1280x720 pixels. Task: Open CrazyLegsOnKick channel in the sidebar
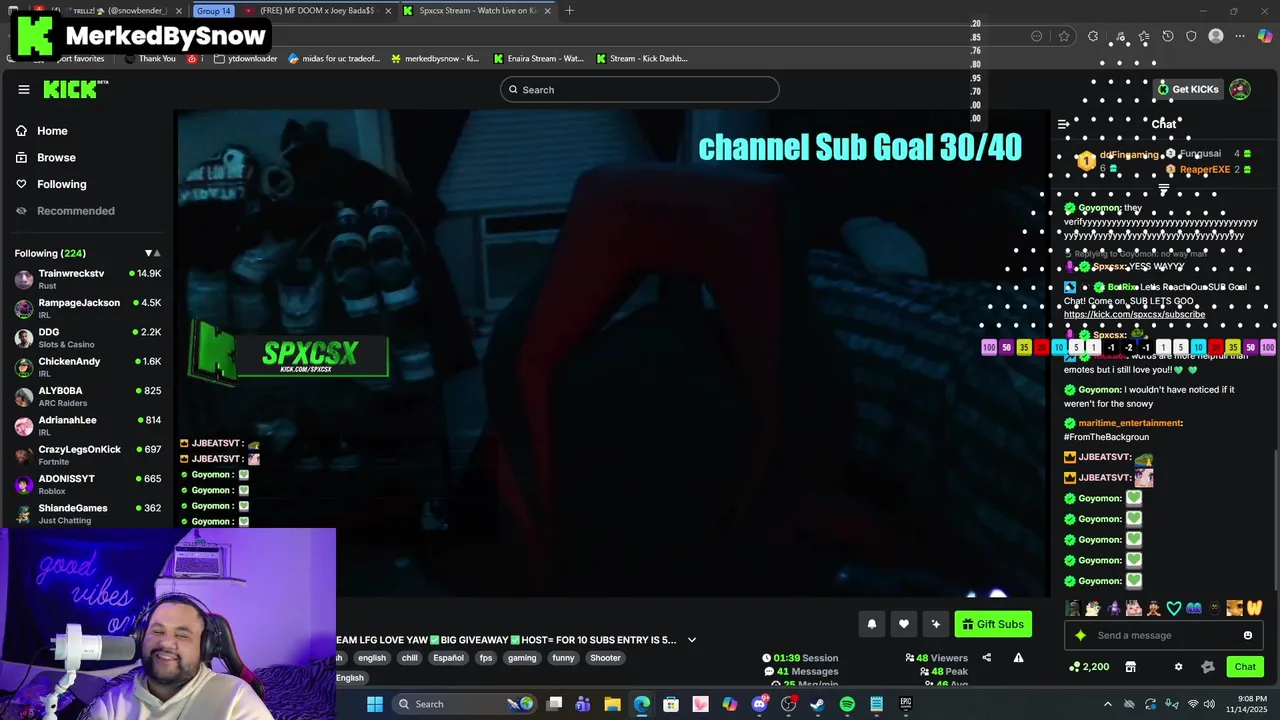(x=88, y=455)
